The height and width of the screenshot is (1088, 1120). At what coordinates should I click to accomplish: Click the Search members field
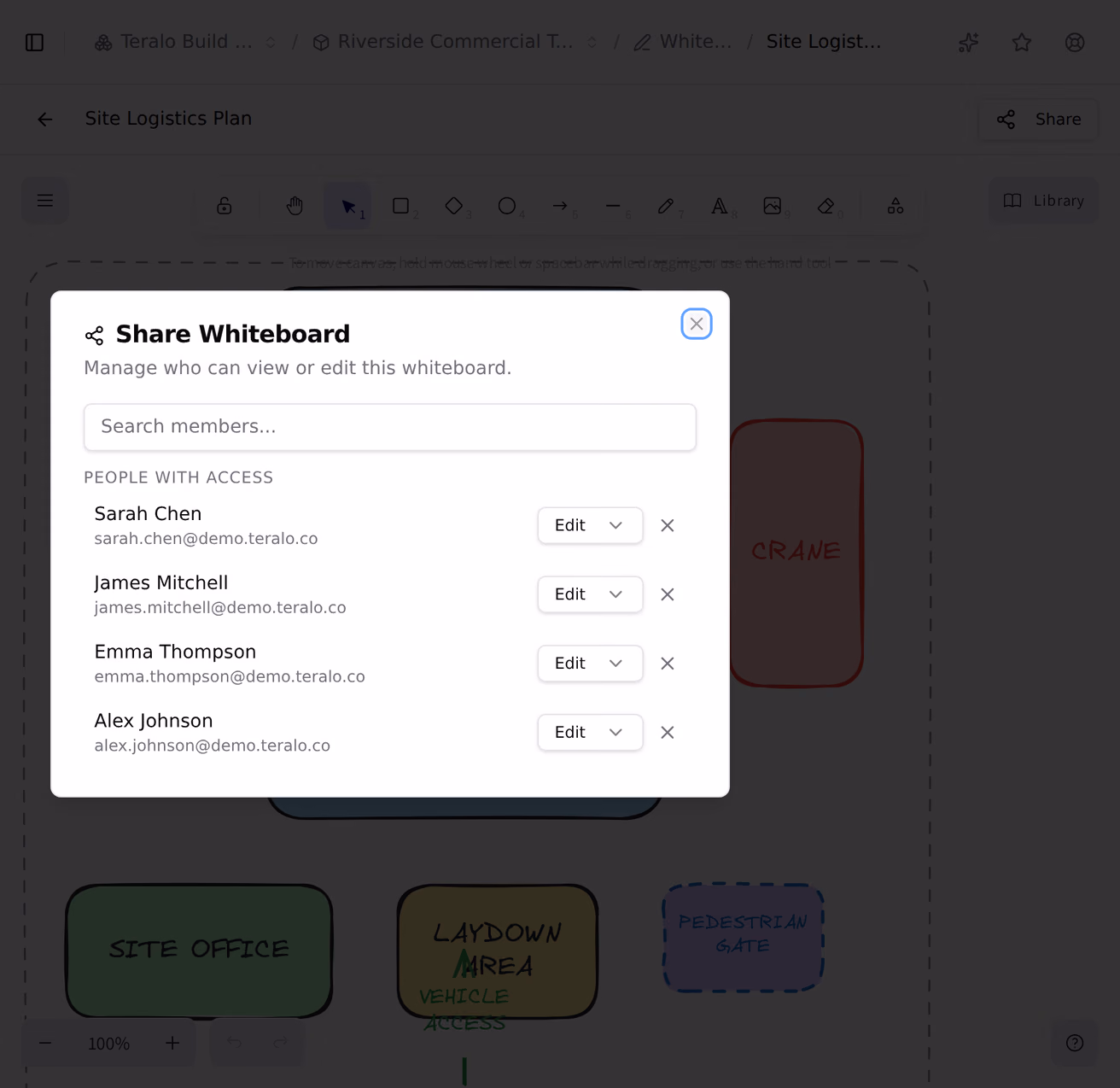(390, 427)
